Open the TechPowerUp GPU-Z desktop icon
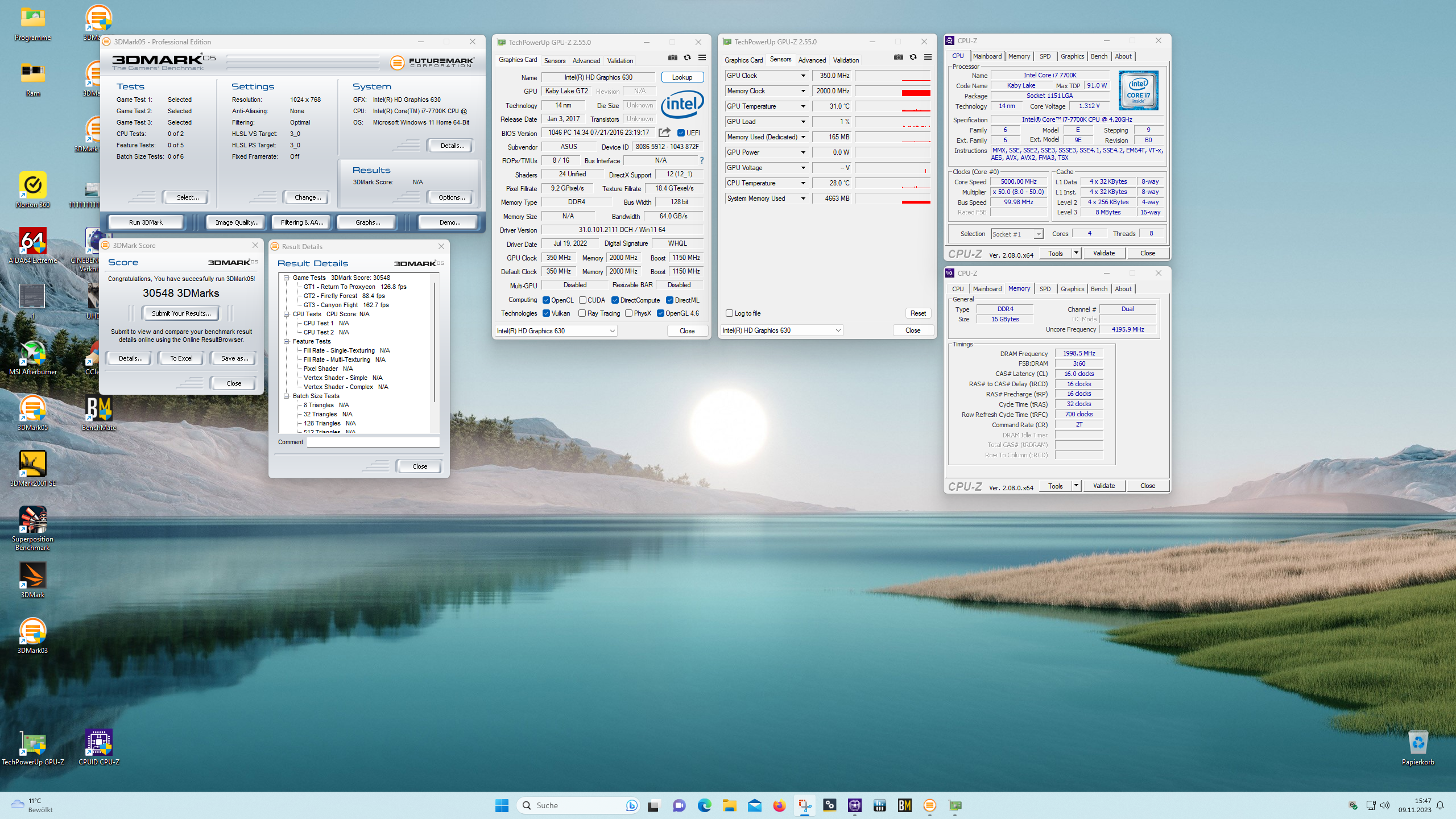The width and height of the screenshot is (1456, 819). point(32,748)
